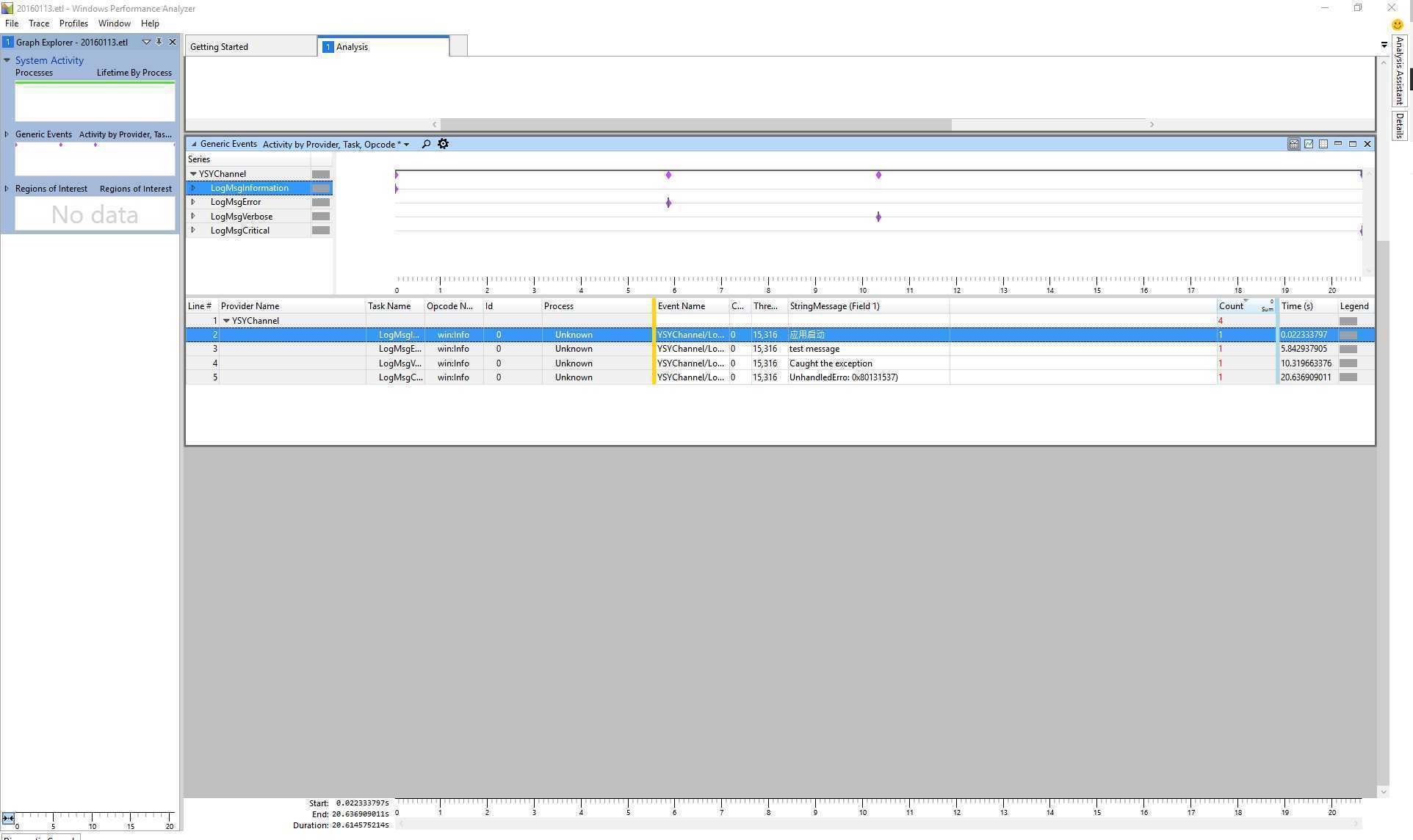The image size is (1413, 840).
Task: Select the Generic Events graph thumbnail
Action: pos(95,159)
